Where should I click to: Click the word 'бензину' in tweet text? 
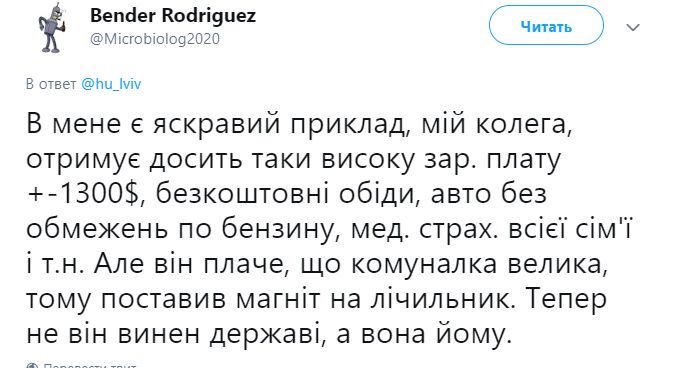pyautogui.click(x=278, y=229)
